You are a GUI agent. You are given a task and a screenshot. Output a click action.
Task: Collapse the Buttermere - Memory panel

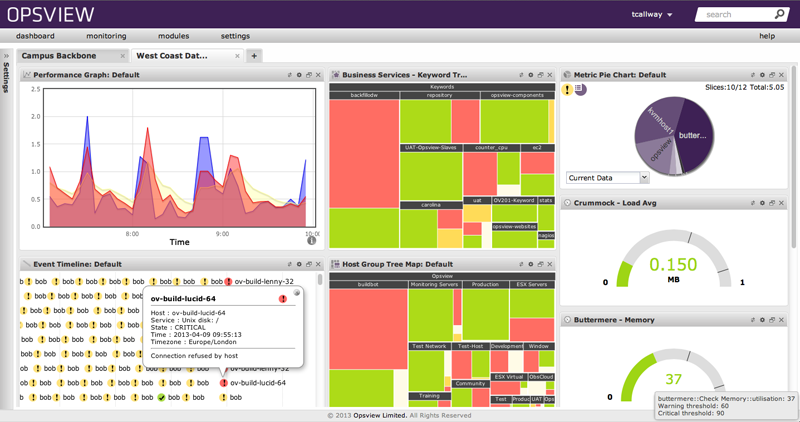567,320
